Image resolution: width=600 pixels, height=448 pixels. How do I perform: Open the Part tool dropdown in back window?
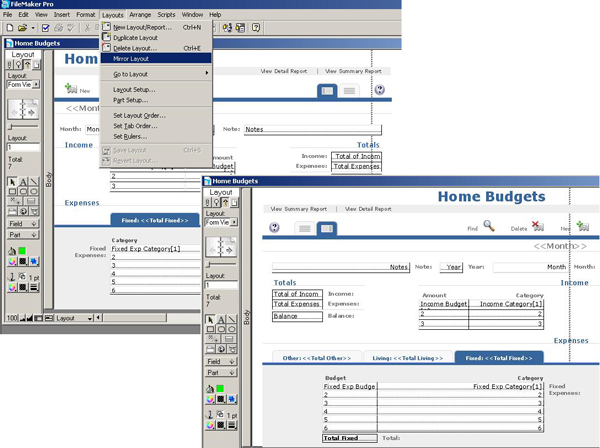[23, 235]
